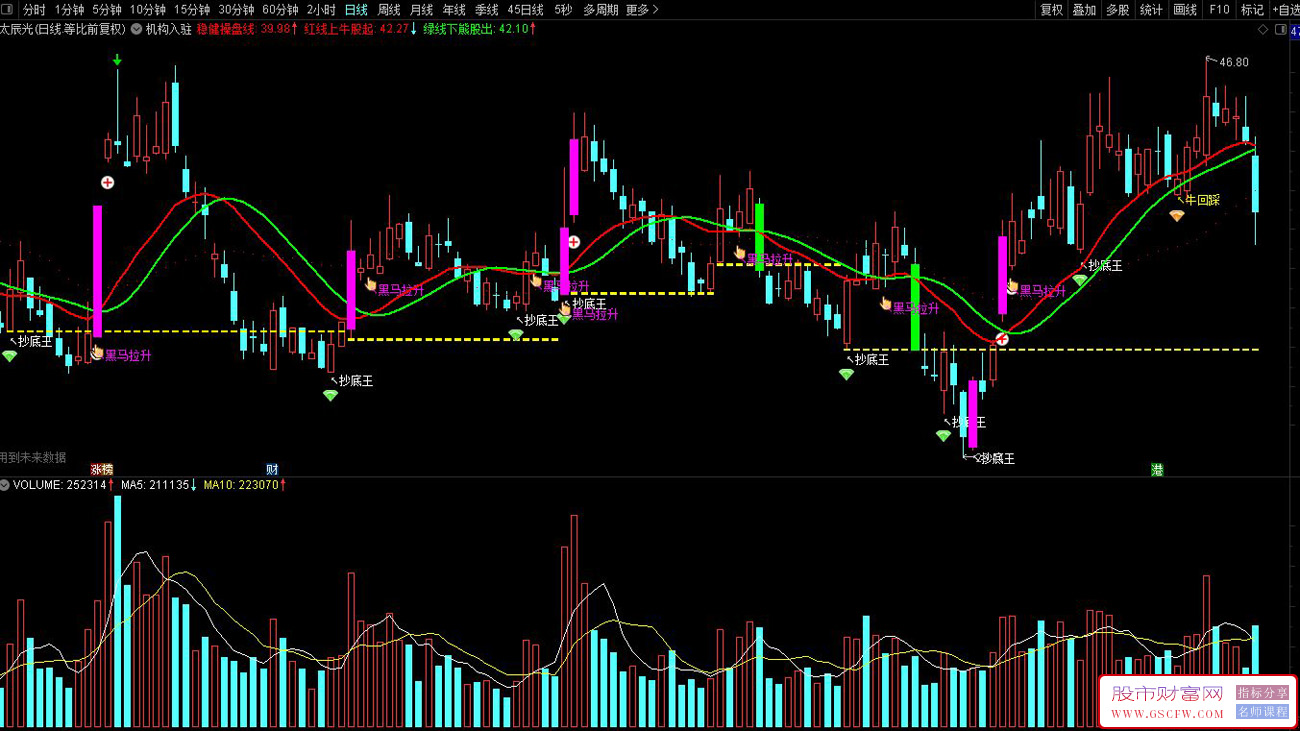Select the 5秒 period tab
The height and width of the screenshot is (731, 1300).
pyautogui.click(x=563, y=10)
